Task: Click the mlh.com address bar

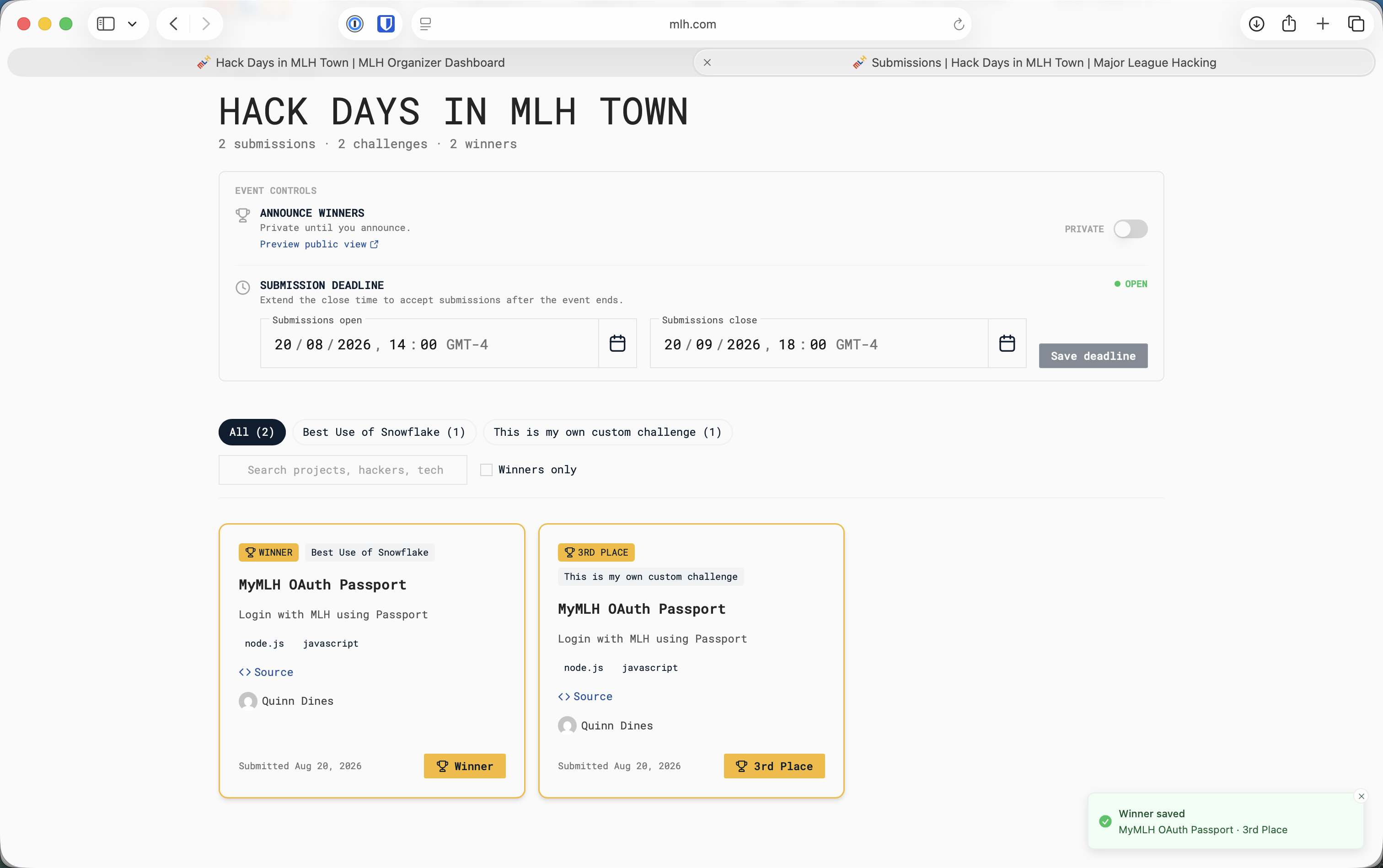Action: tap(692, 24)
